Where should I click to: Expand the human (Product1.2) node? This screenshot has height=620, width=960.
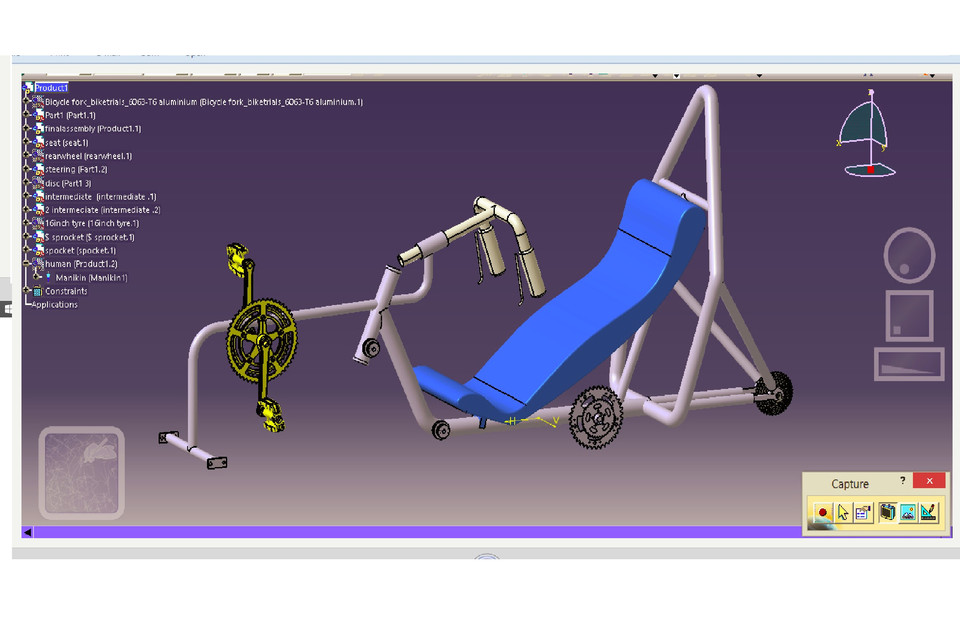(x=25, y=264)
